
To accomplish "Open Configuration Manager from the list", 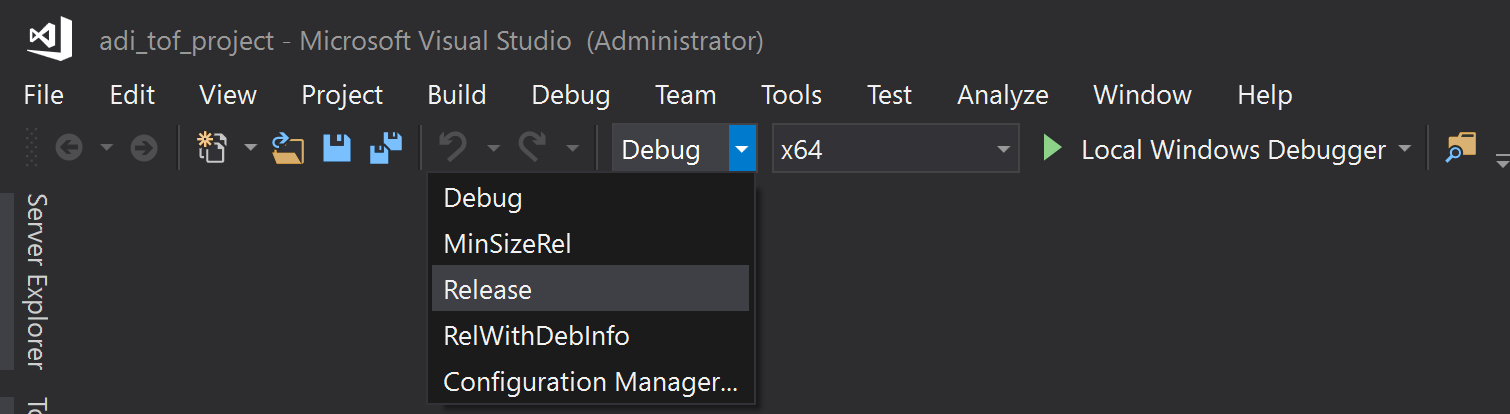I will click(590, 382).
